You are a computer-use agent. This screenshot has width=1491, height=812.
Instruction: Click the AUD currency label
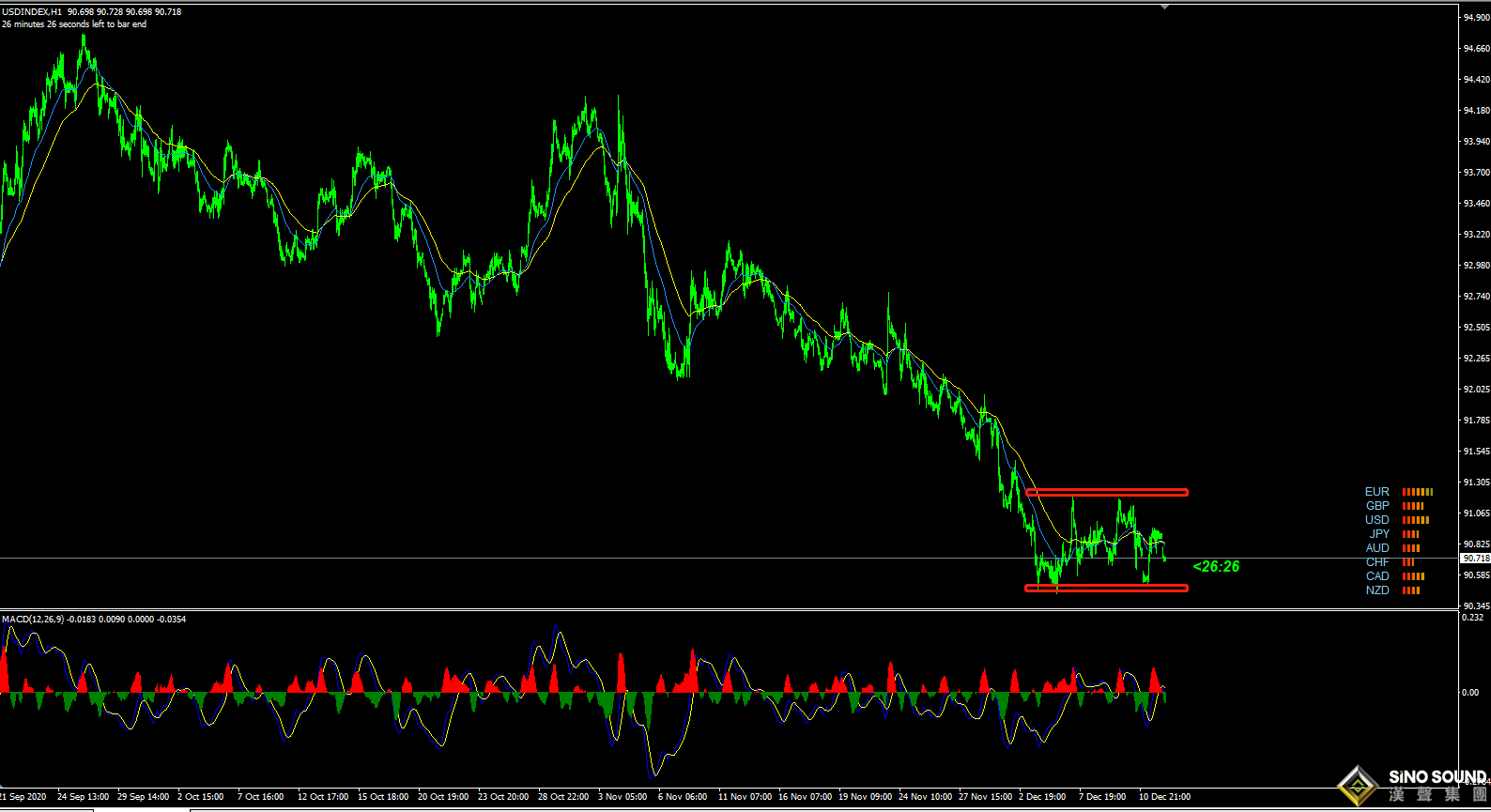[1377, 548]
